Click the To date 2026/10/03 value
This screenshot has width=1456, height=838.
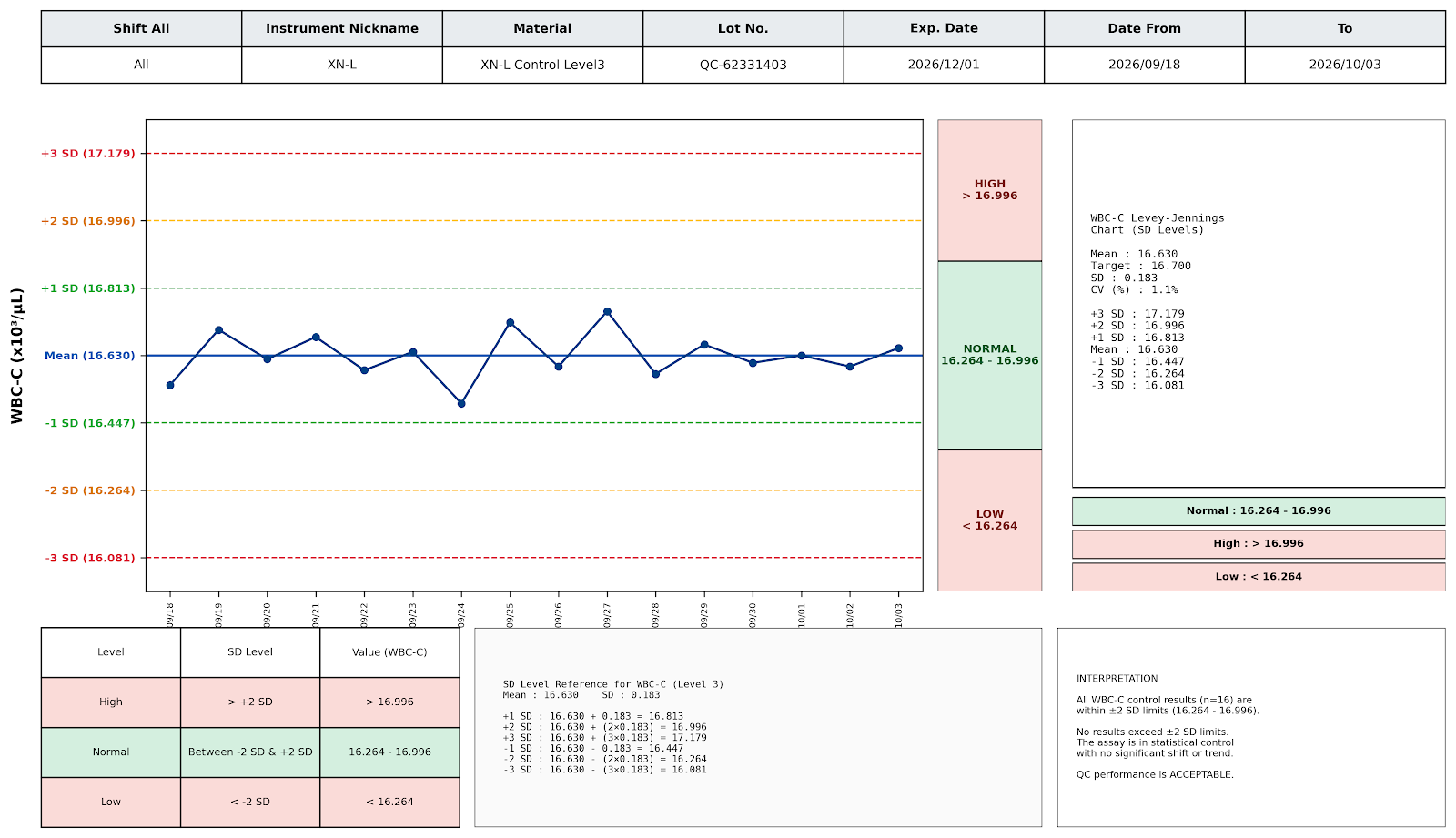1345,65
